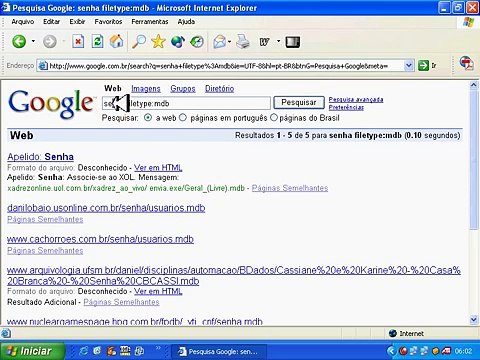Click 'Pesquisa Google: sen...' taskbar button
This screenshot has height=360, width=480.
coord(219,351)
